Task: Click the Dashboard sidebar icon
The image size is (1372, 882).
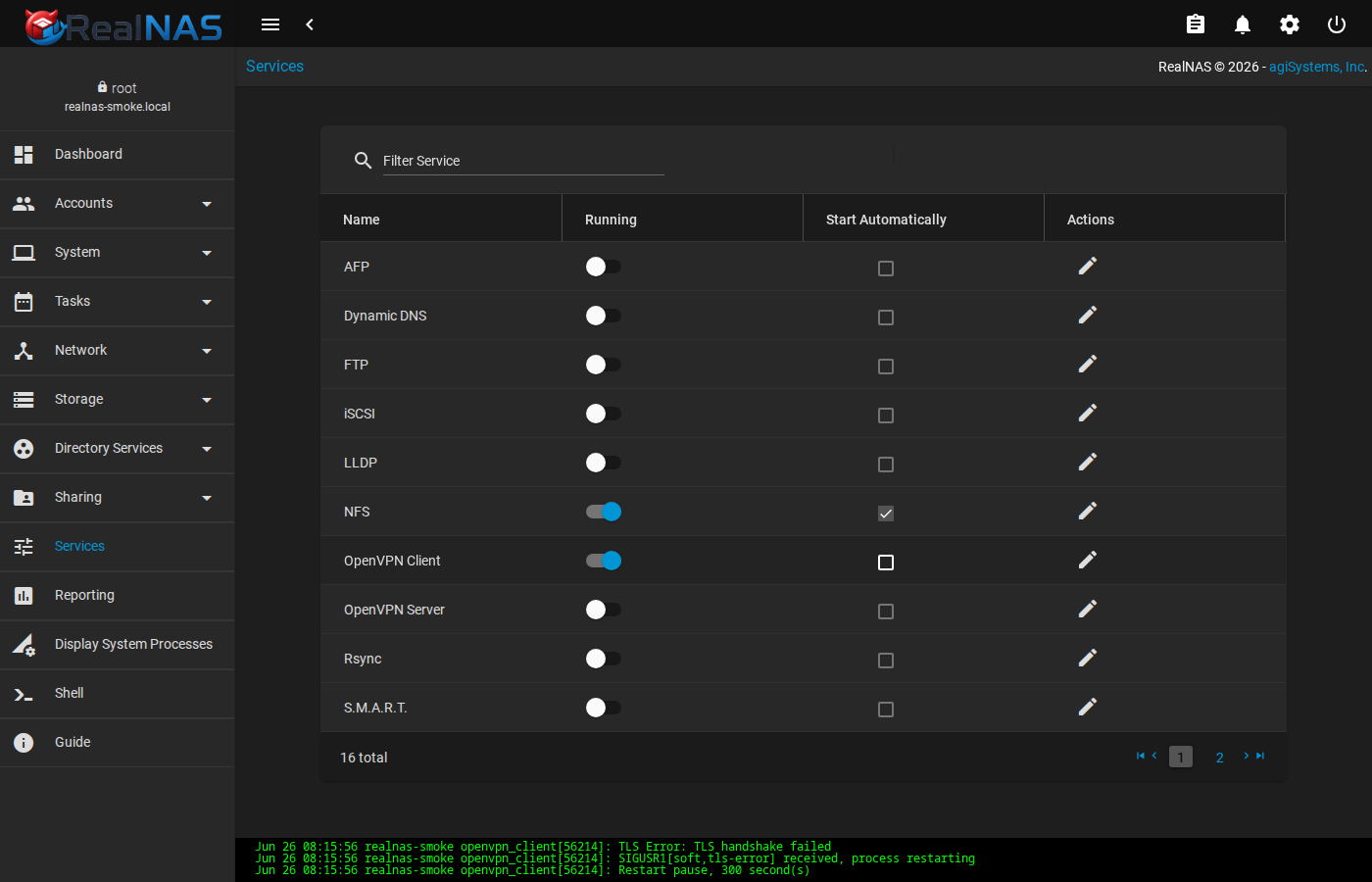Action: point(24,154)
